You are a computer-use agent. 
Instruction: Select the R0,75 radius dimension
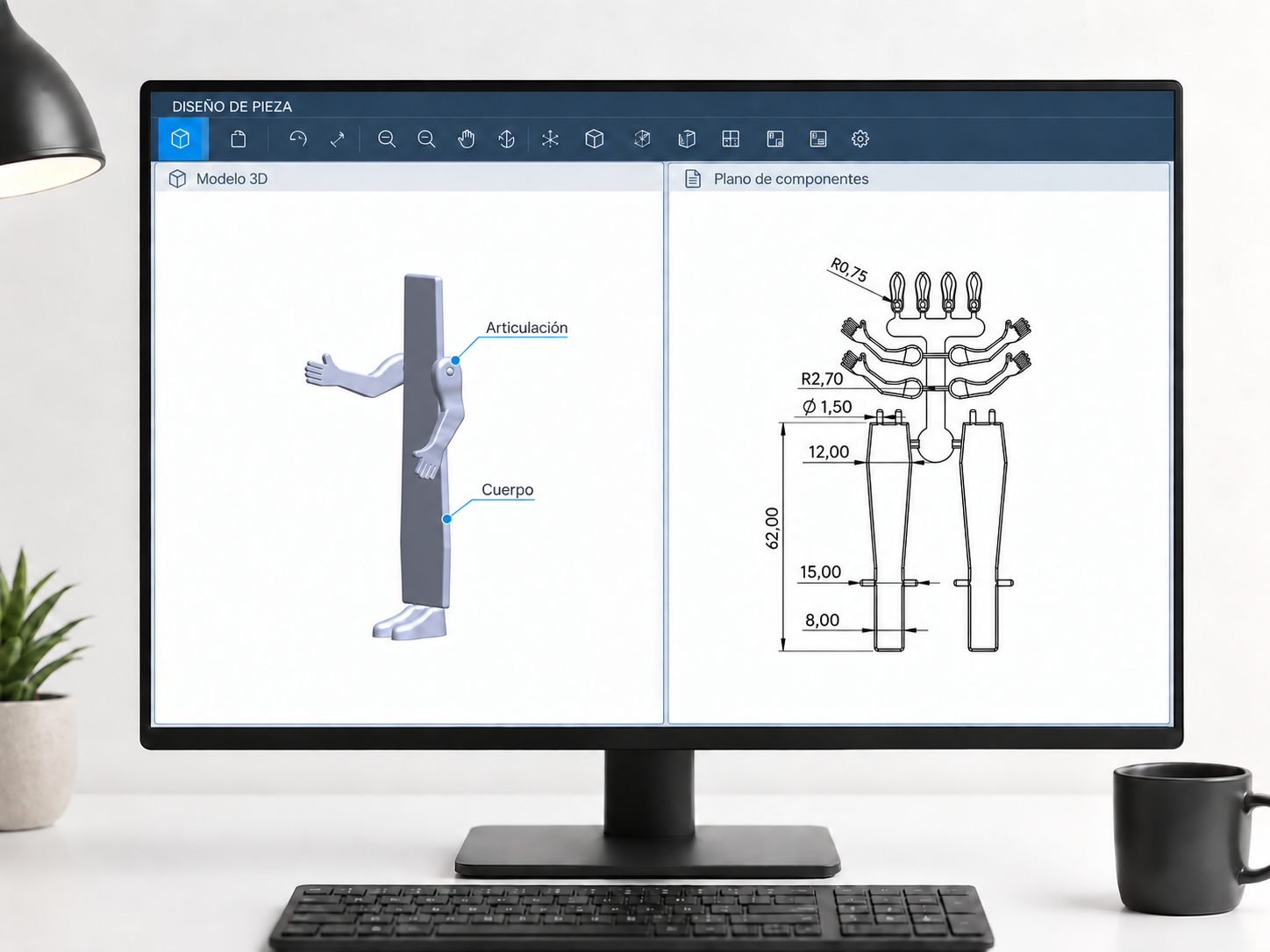[x=849, y=270]
